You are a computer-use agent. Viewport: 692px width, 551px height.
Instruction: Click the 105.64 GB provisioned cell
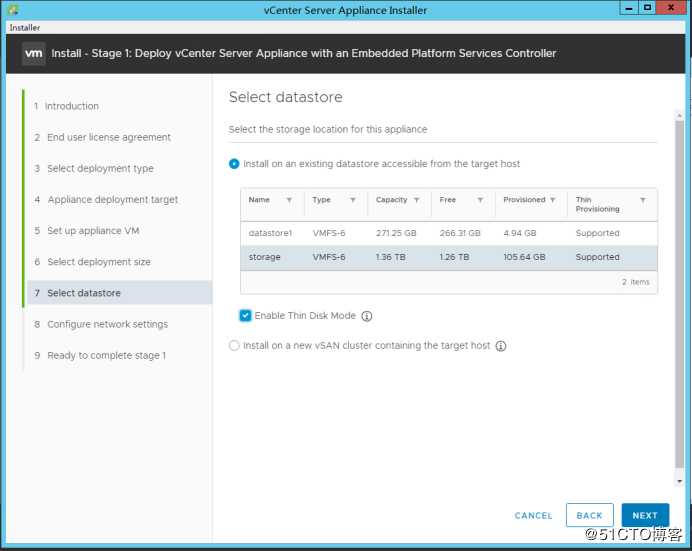click(524, 257)
